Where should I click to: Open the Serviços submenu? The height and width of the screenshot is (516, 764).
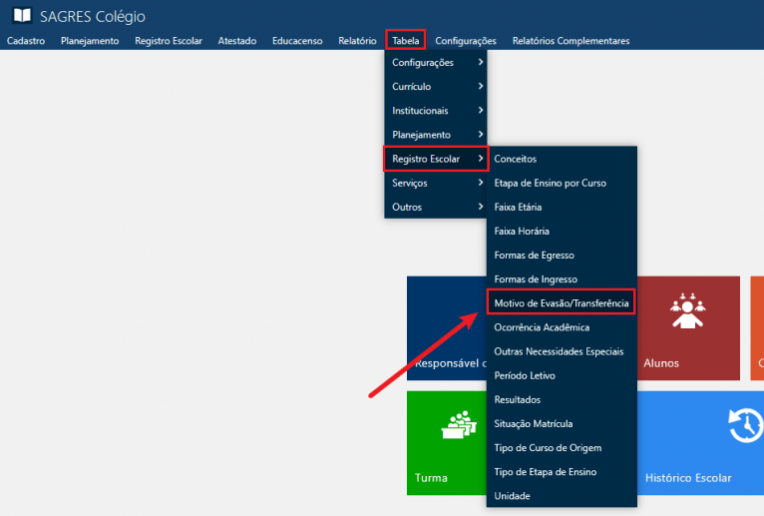click(436, 183)
